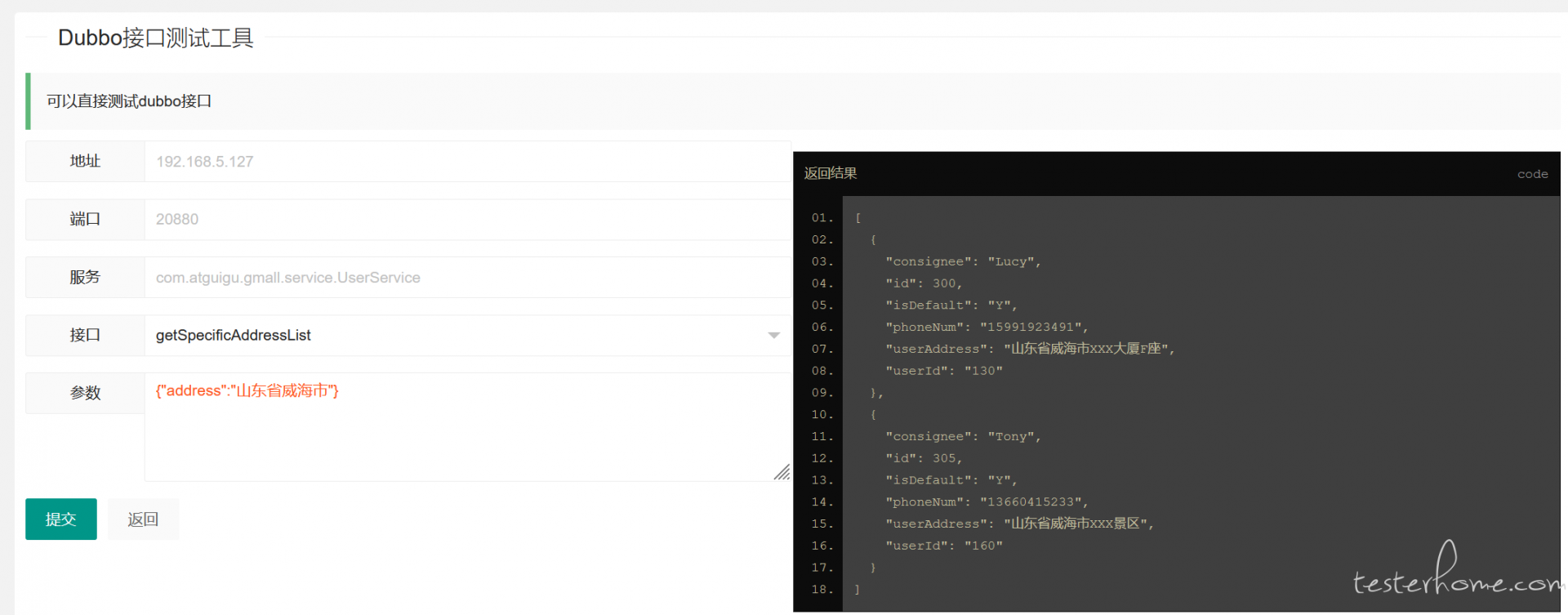
Task: Click the 'code' label in the result header
Action: (1532, 174)
